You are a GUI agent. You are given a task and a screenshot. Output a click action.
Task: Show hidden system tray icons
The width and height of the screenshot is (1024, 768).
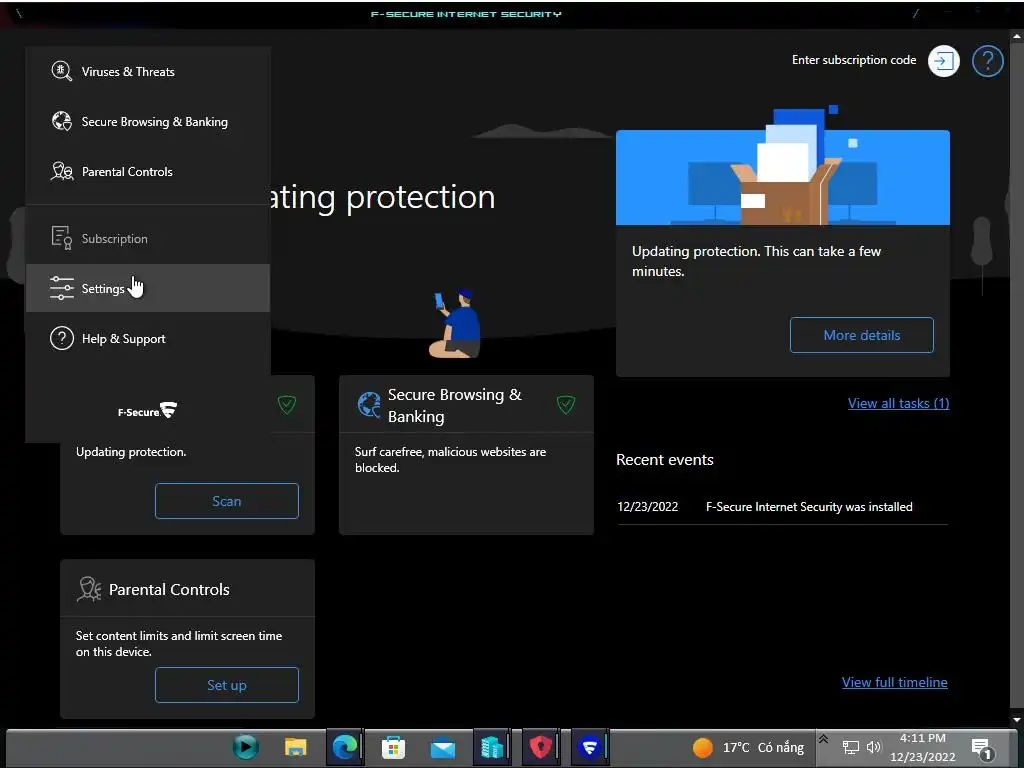coord(824,739)
